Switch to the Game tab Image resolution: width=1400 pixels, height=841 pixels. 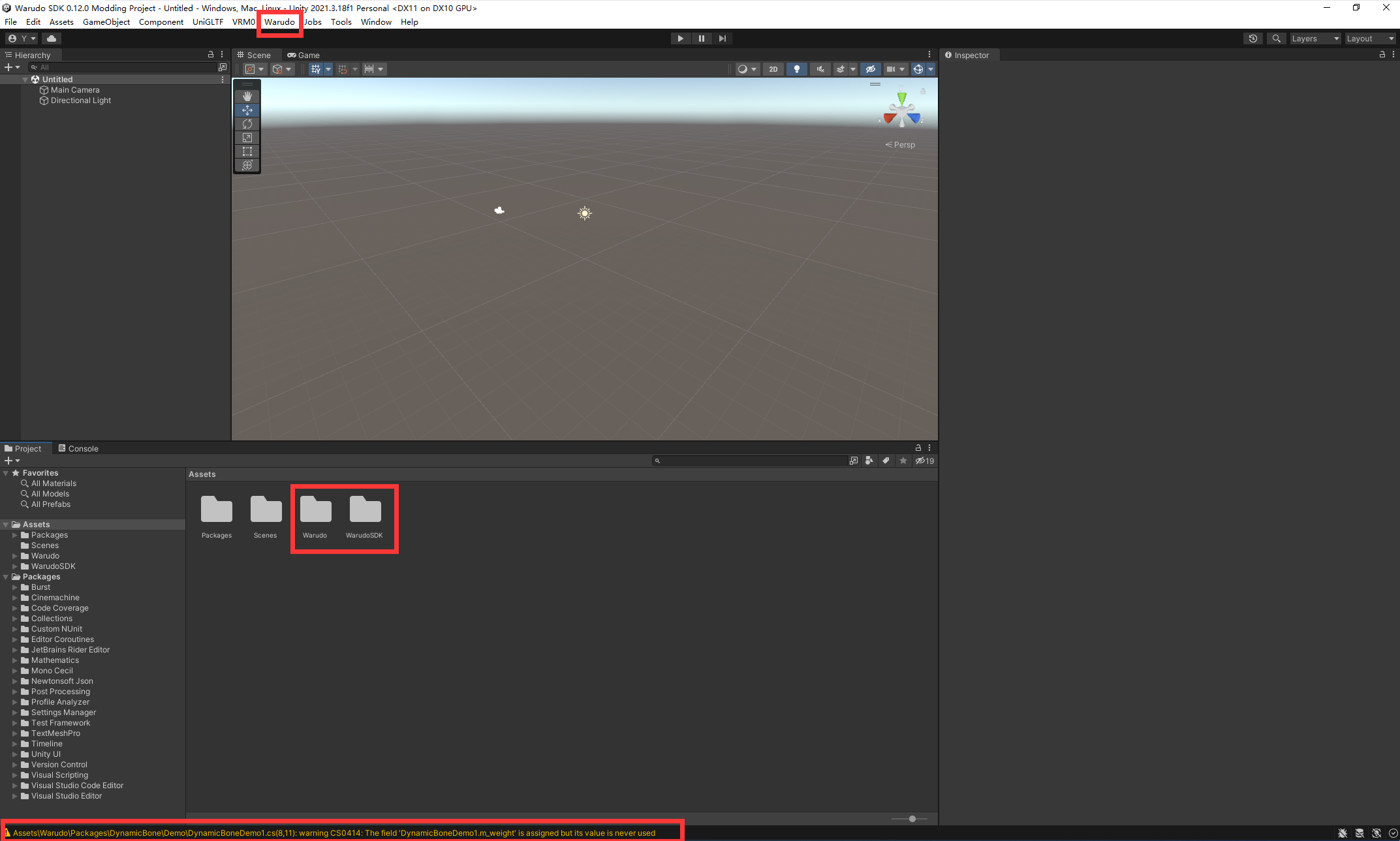[303, 55]
